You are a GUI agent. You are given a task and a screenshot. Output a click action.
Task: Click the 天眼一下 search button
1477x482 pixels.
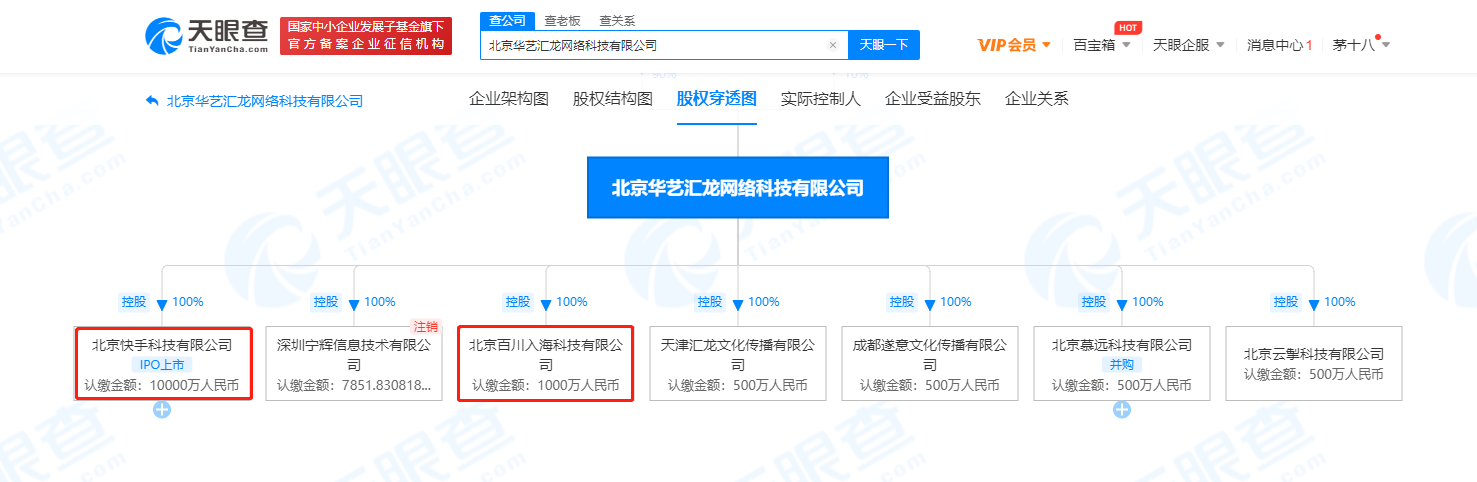click(x=884, y=45)
